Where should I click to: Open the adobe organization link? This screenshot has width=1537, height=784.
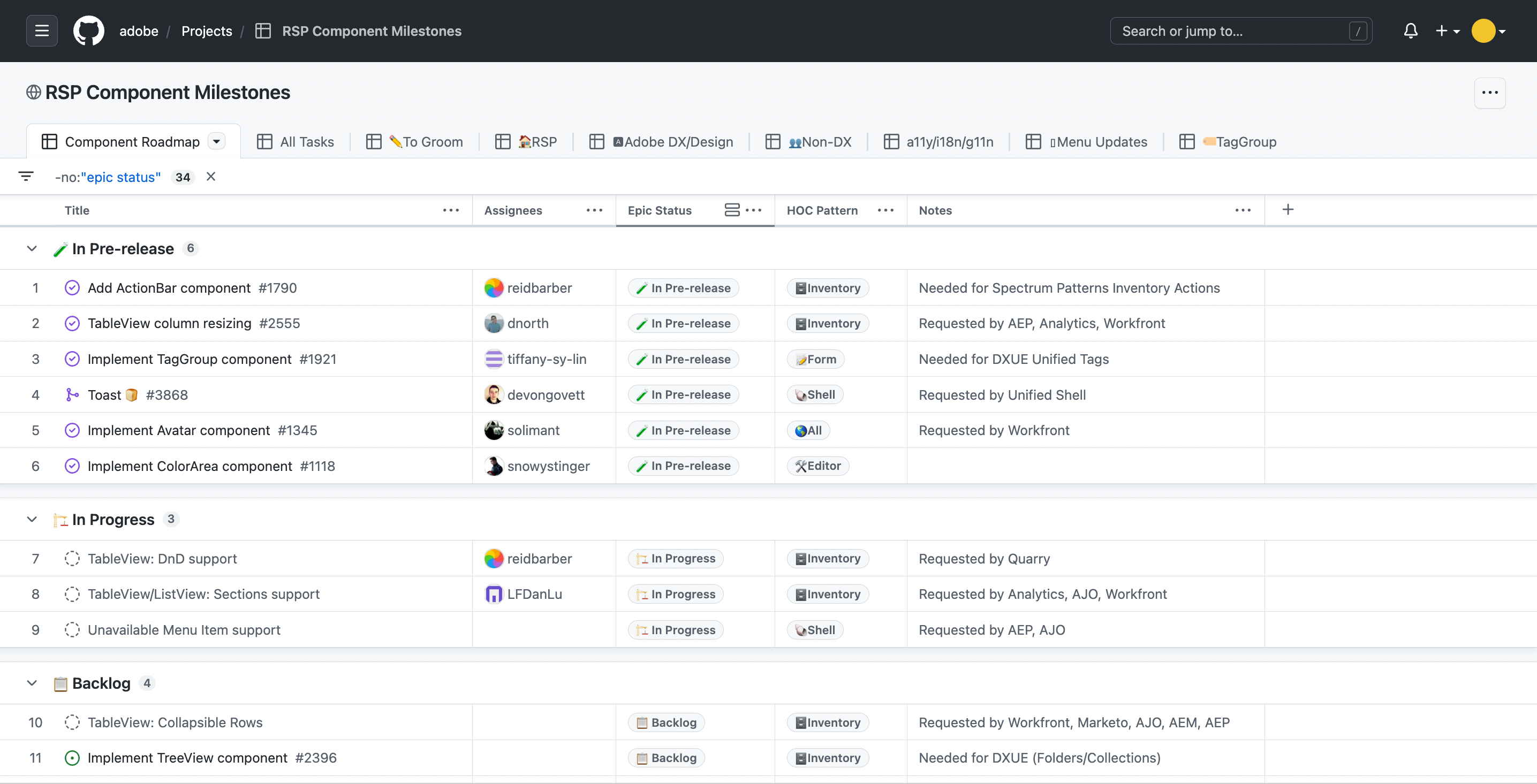[x=139, y=31]
